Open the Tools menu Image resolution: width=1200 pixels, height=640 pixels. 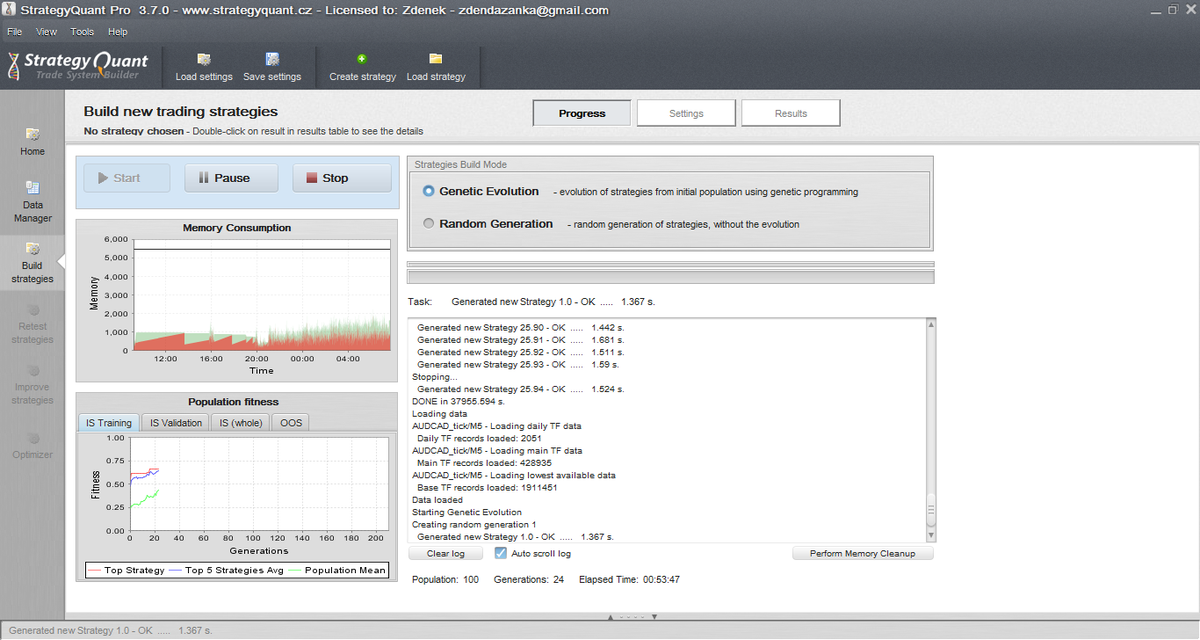tap(83, 32)
